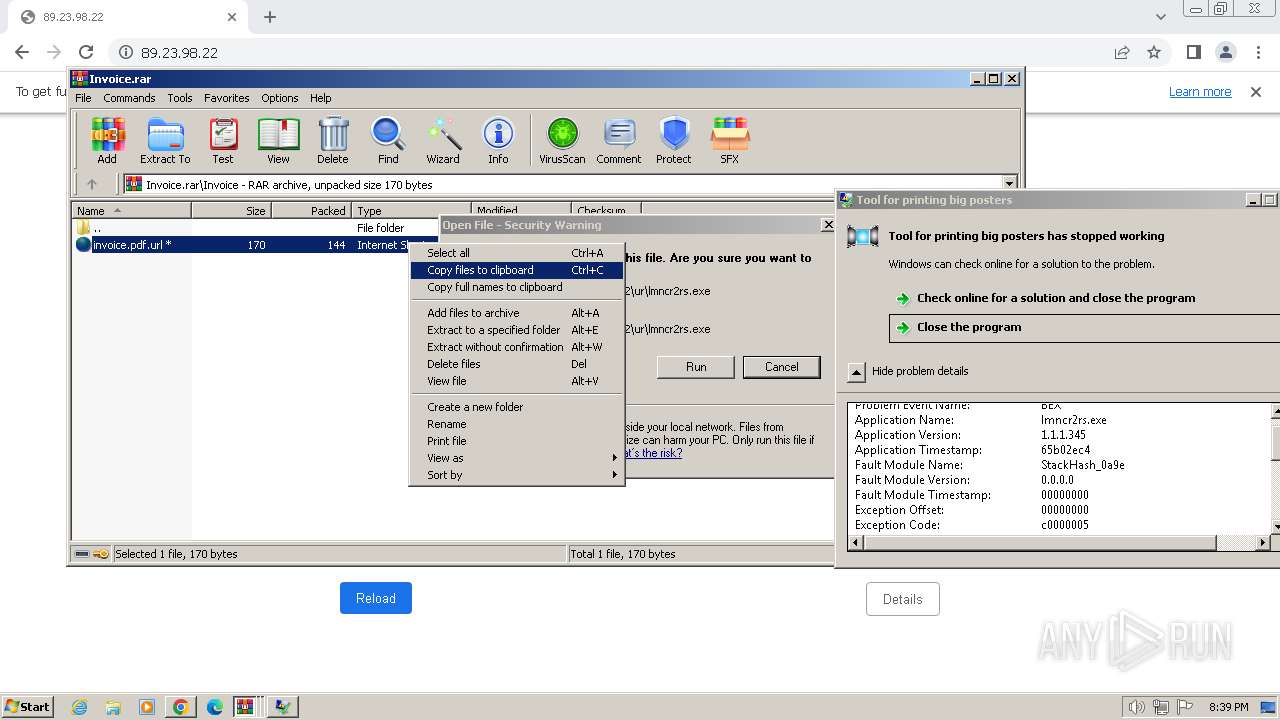Choose Extract without confirmation
The height and width of the screenshot is (720, 1280).
point(517,347)
